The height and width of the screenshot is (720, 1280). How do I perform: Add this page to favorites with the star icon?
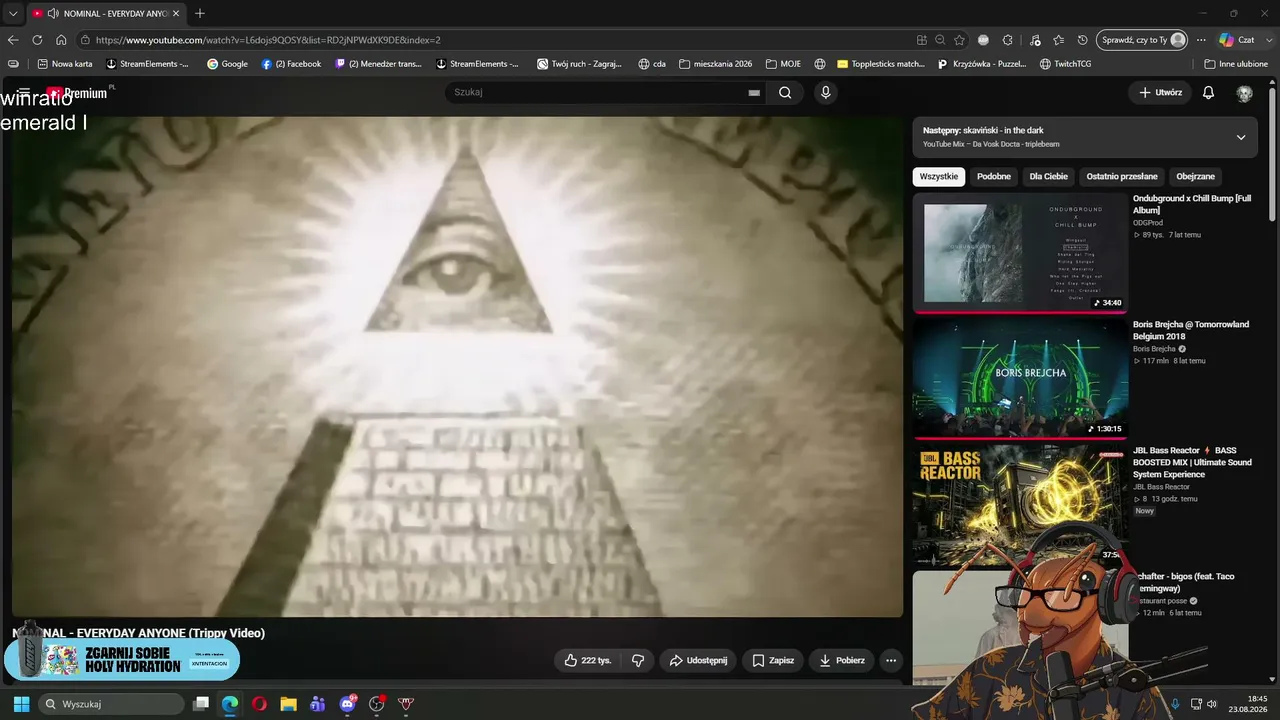(x=959, y=40)
